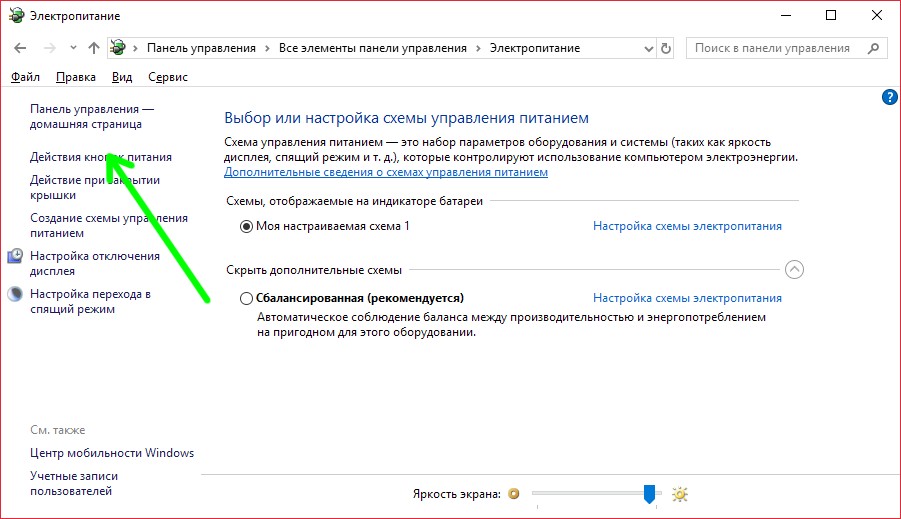Open the Правка menu

76,77
